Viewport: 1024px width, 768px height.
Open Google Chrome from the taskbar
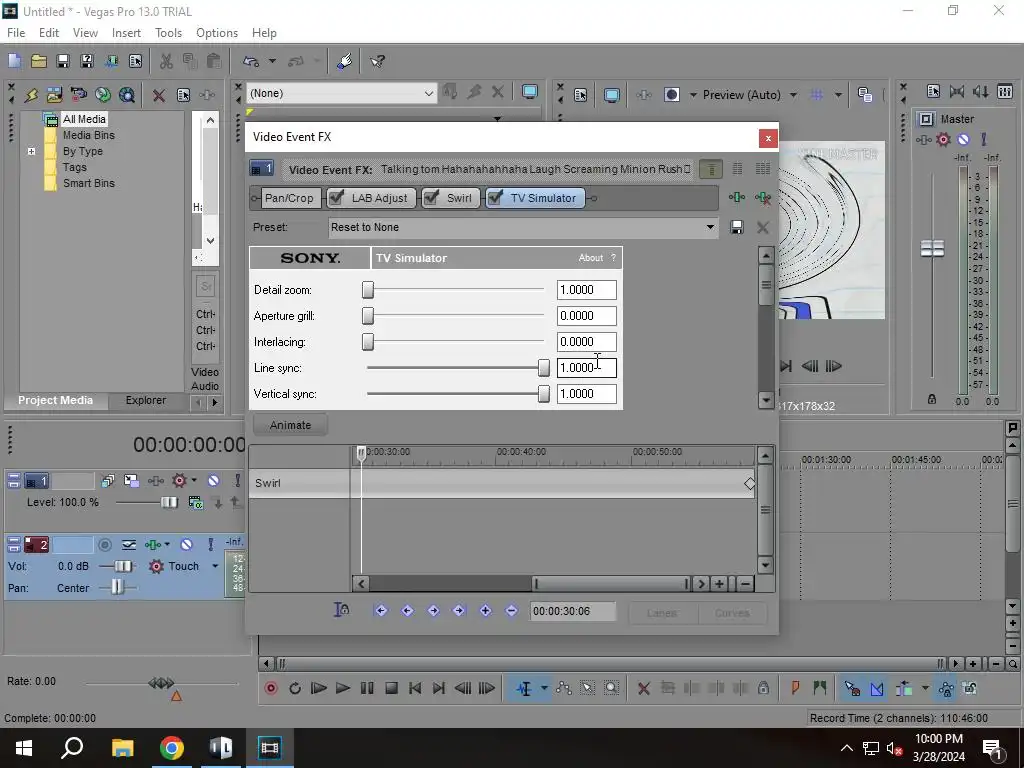click(172, 747)
